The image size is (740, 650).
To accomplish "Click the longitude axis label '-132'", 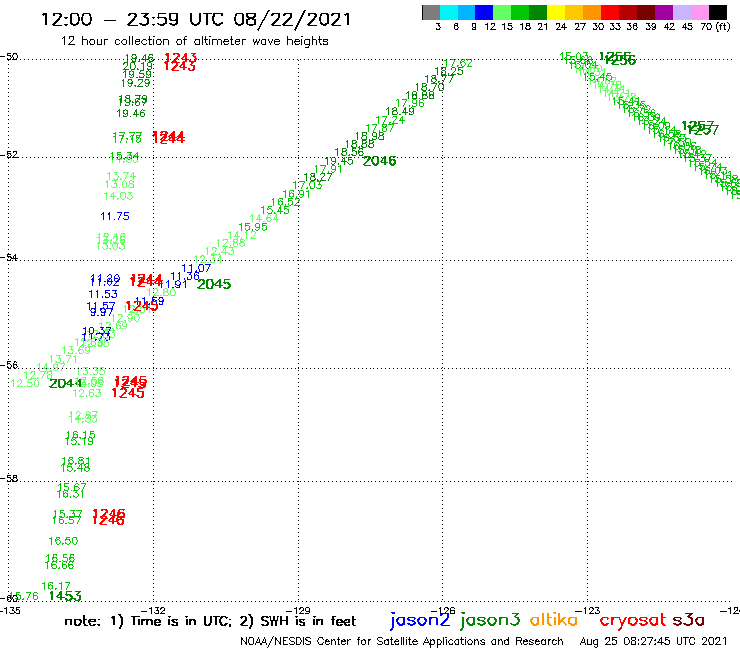I will point(153,611).
